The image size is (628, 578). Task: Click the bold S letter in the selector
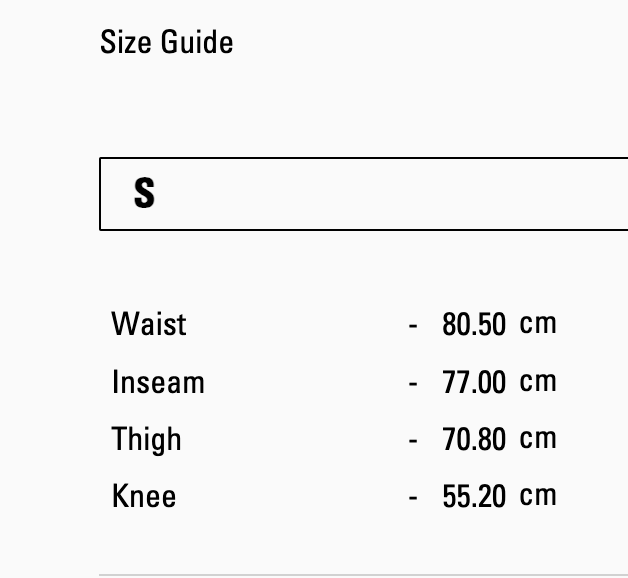144,193
